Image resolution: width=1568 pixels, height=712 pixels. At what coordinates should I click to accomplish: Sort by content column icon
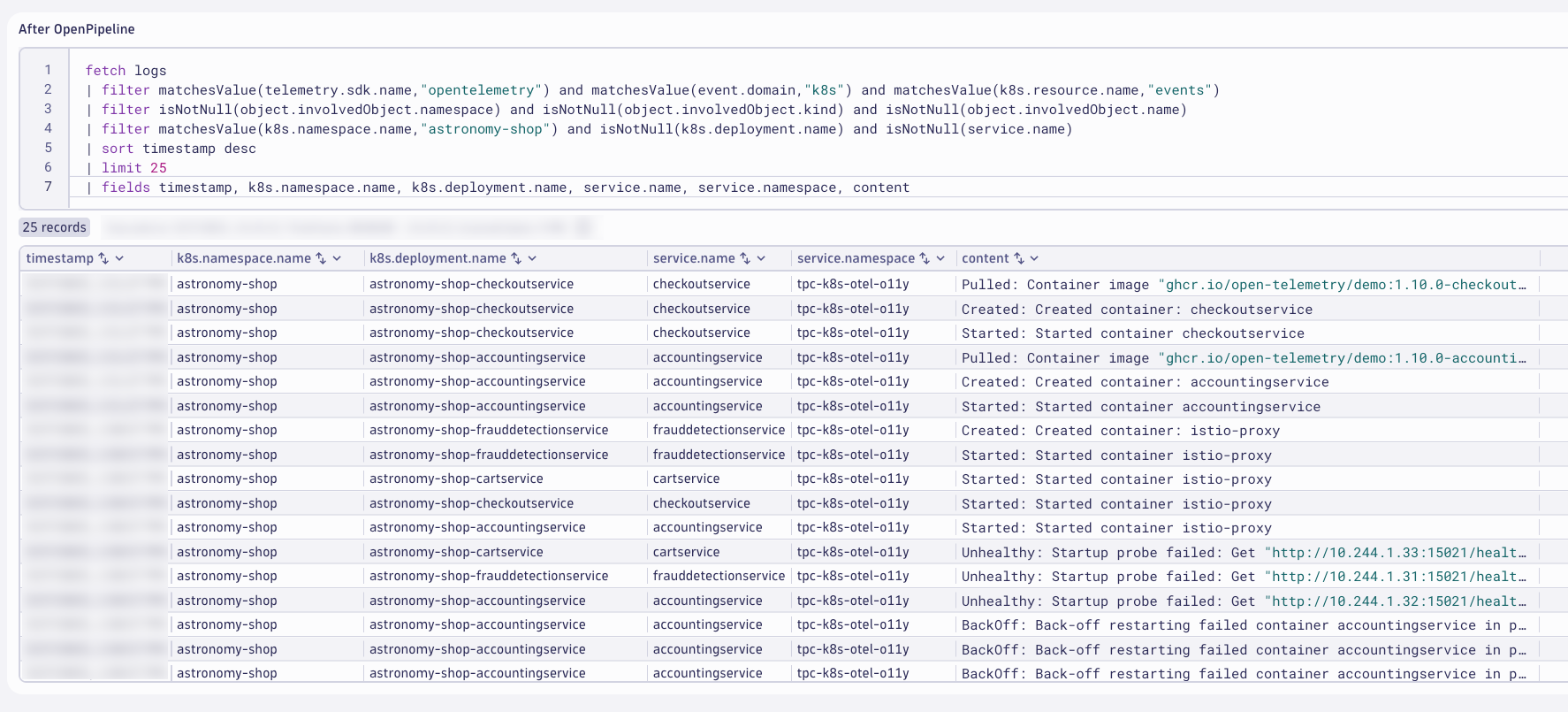coord(1019,258)
